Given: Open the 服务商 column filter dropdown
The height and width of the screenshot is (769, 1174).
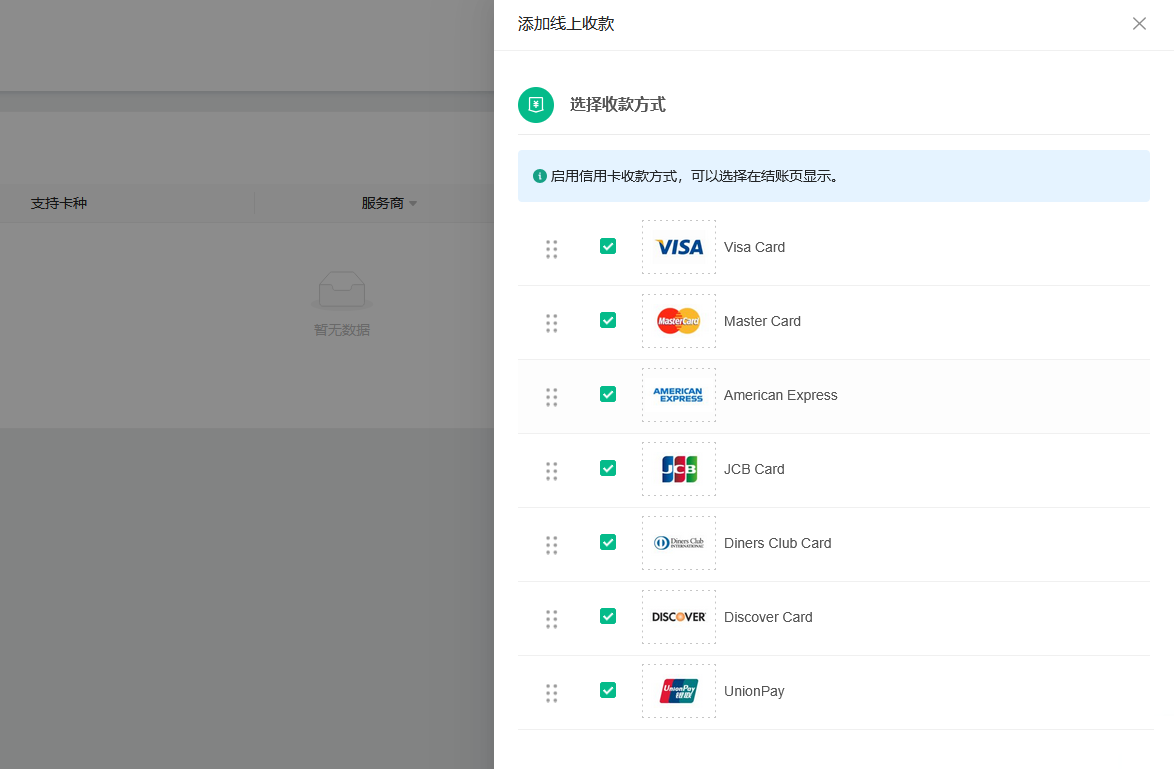Looking at the screenshot, I should pyautogui.click(x=412, y=204).
